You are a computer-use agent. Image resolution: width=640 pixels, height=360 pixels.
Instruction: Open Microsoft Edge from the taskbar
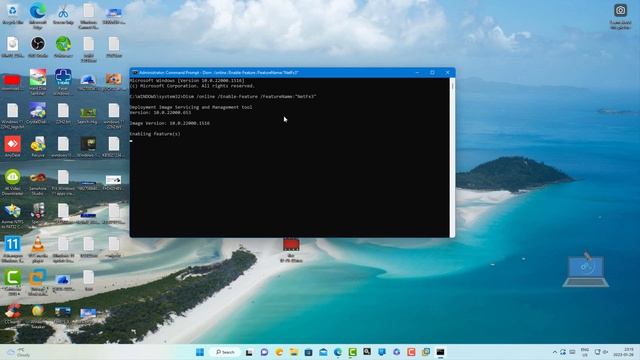click(338, 352)
